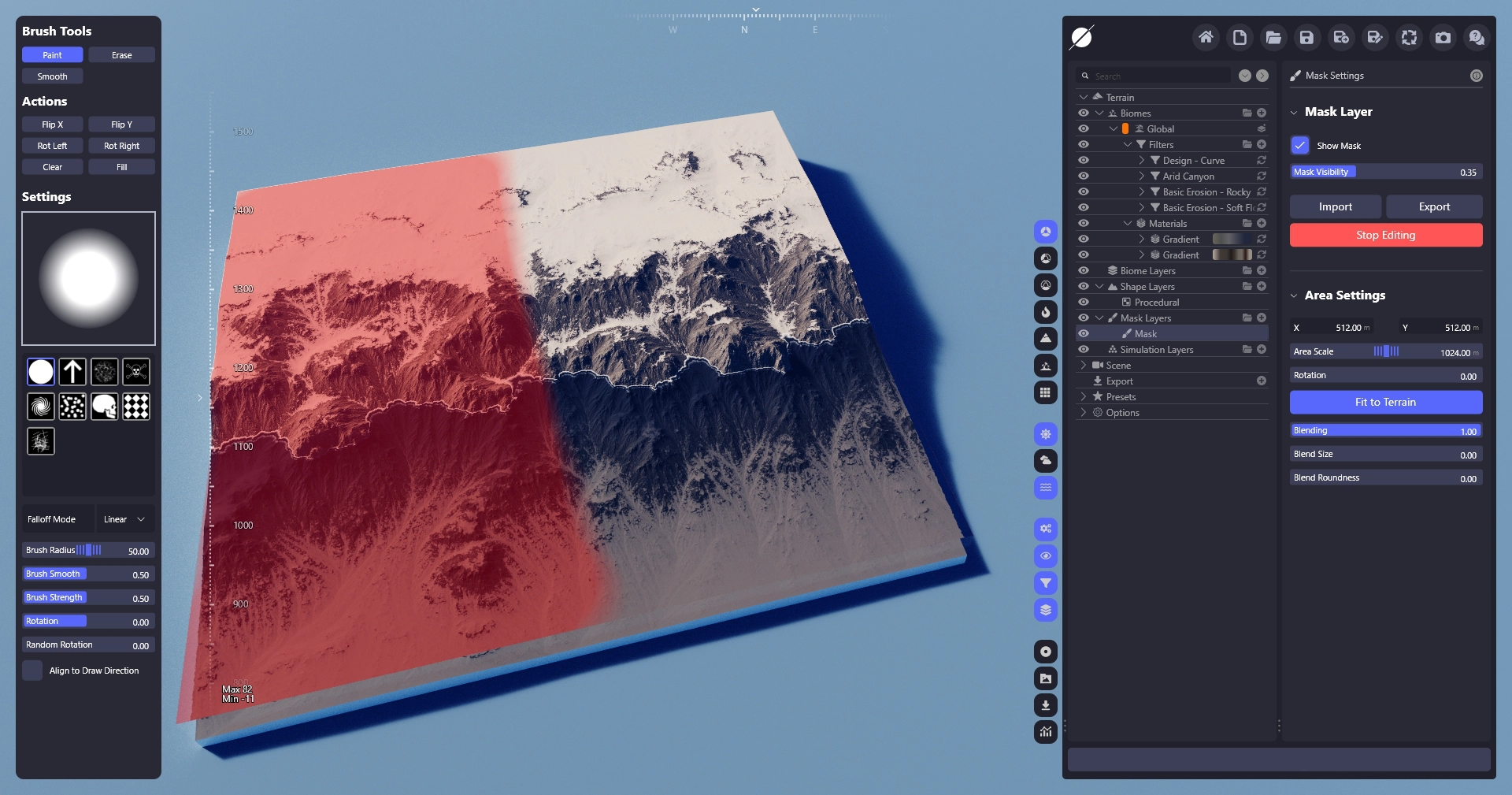This screenshot has height=795, width=1512.
Task: Expand the Presets tree node
Action: pos(1084,397)
